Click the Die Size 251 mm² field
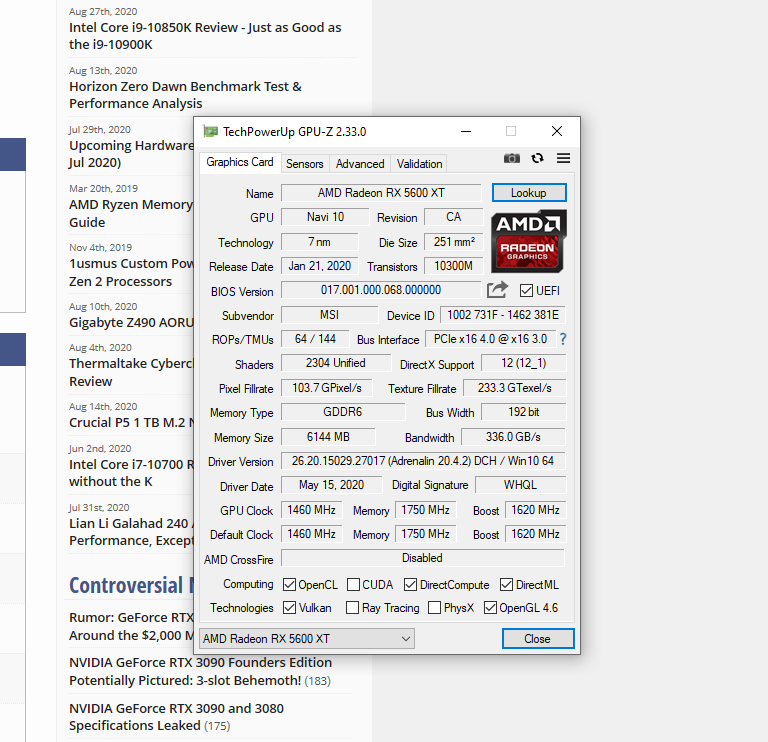The height and width of the screenshot is (742, 768). click(x=454, y=241)
